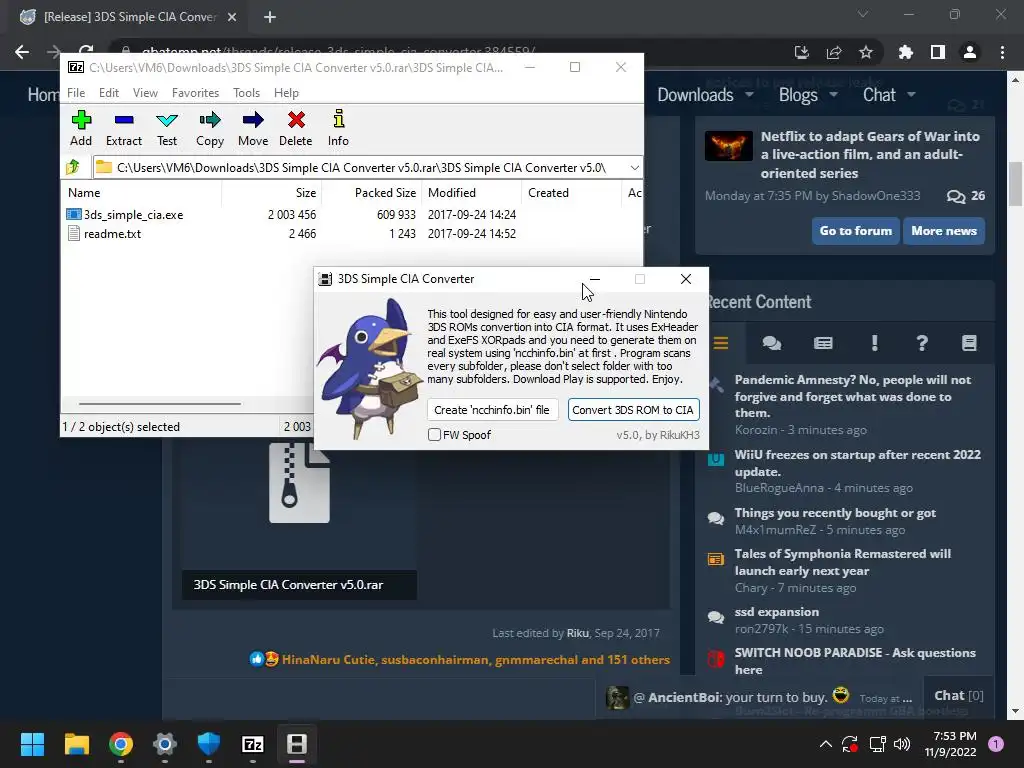Open Things you recently bought thread

(x=835, y=513)
